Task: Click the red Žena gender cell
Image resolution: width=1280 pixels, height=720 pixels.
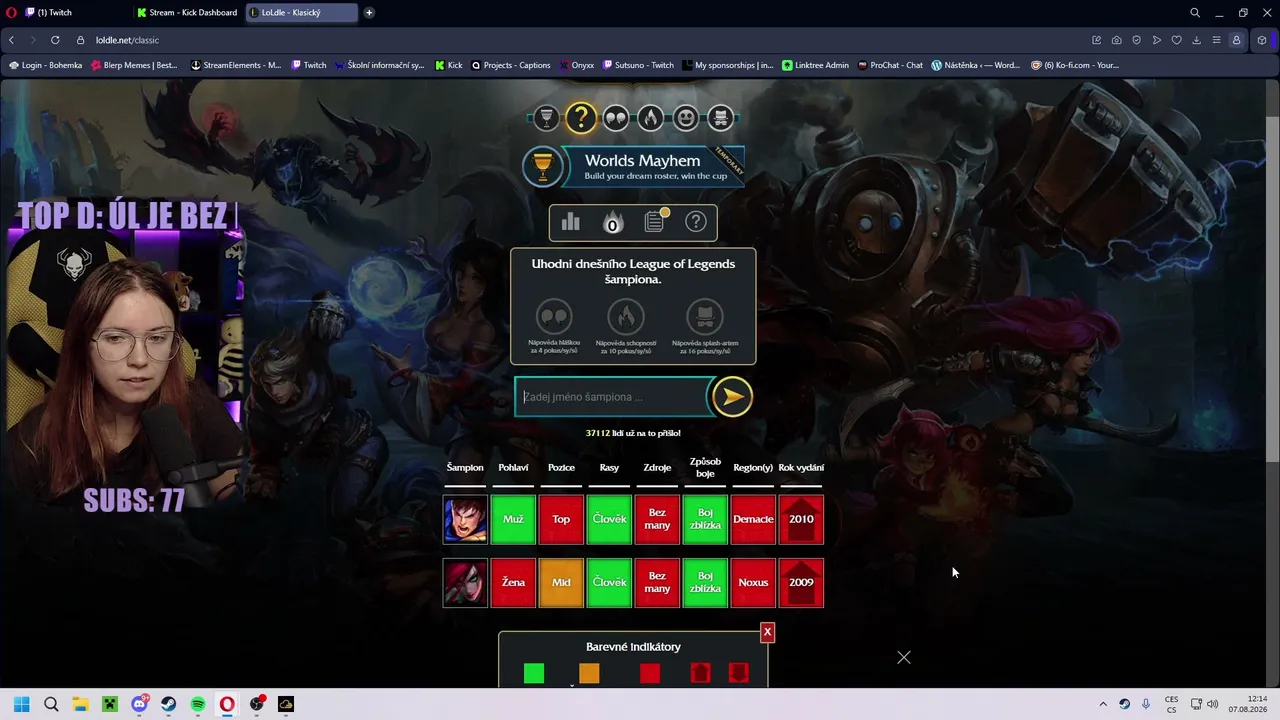Action: click(x=513, y=583)
